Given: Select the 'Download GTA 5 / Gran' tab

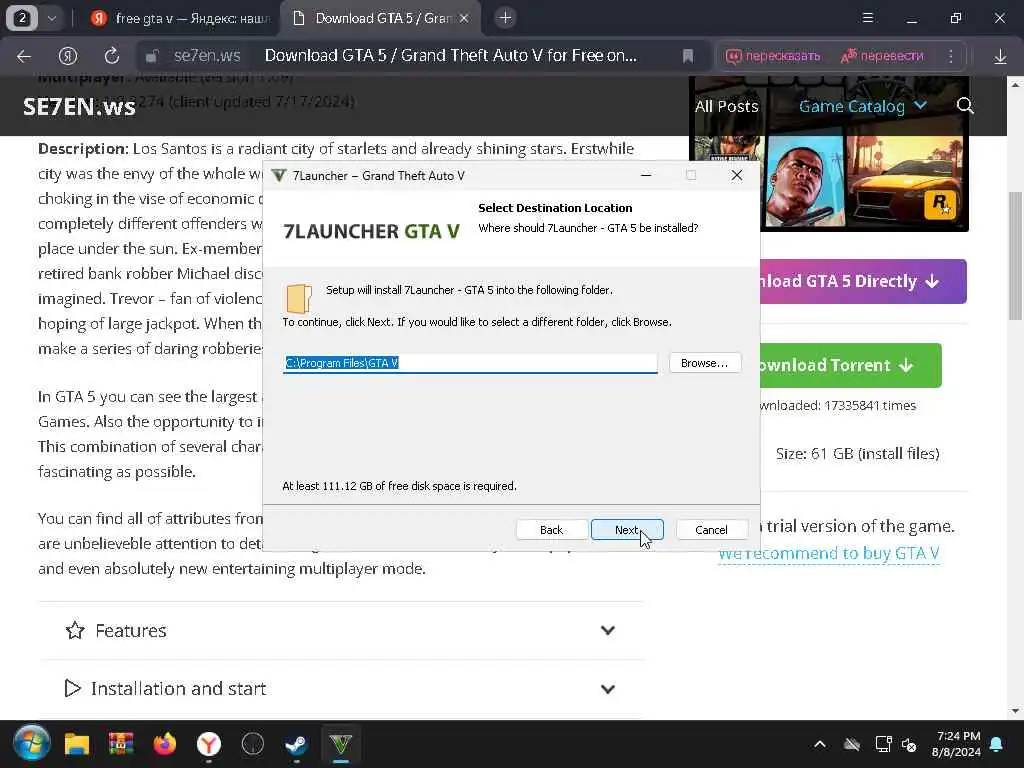Looking at the screenshot, I should click(382, 18).
